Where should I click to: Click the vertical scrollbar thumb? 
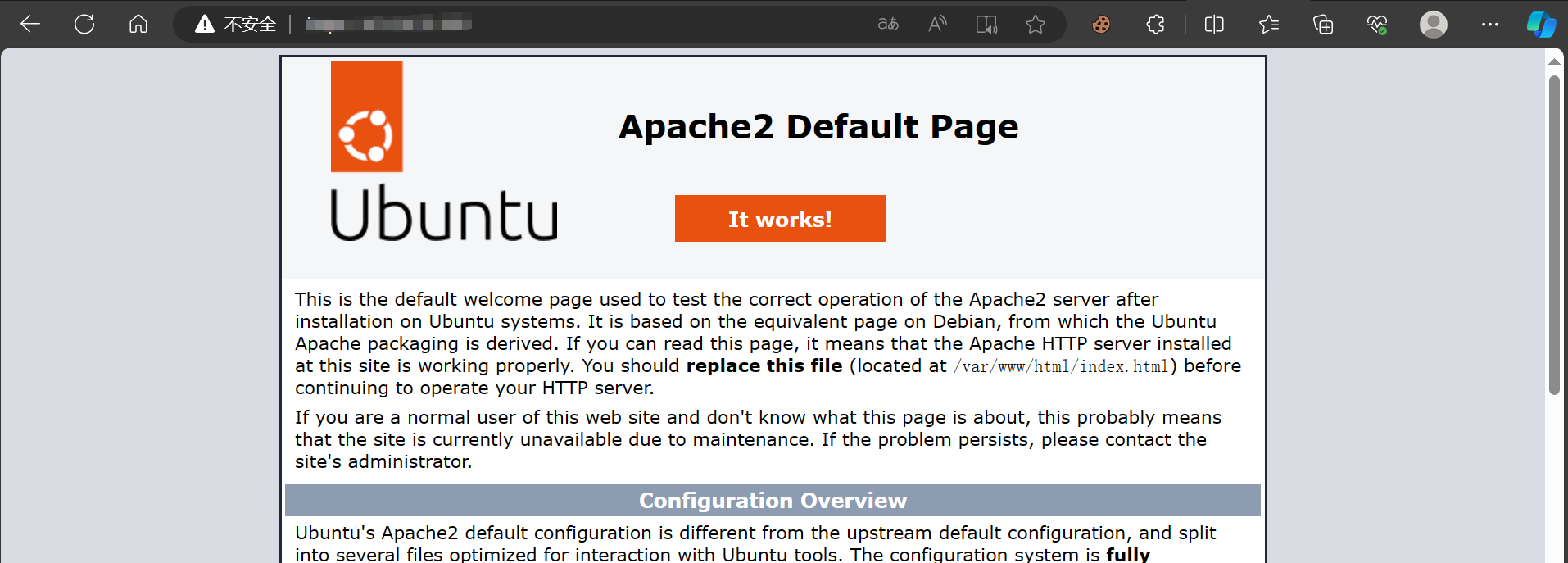[x=1554, y=235]
